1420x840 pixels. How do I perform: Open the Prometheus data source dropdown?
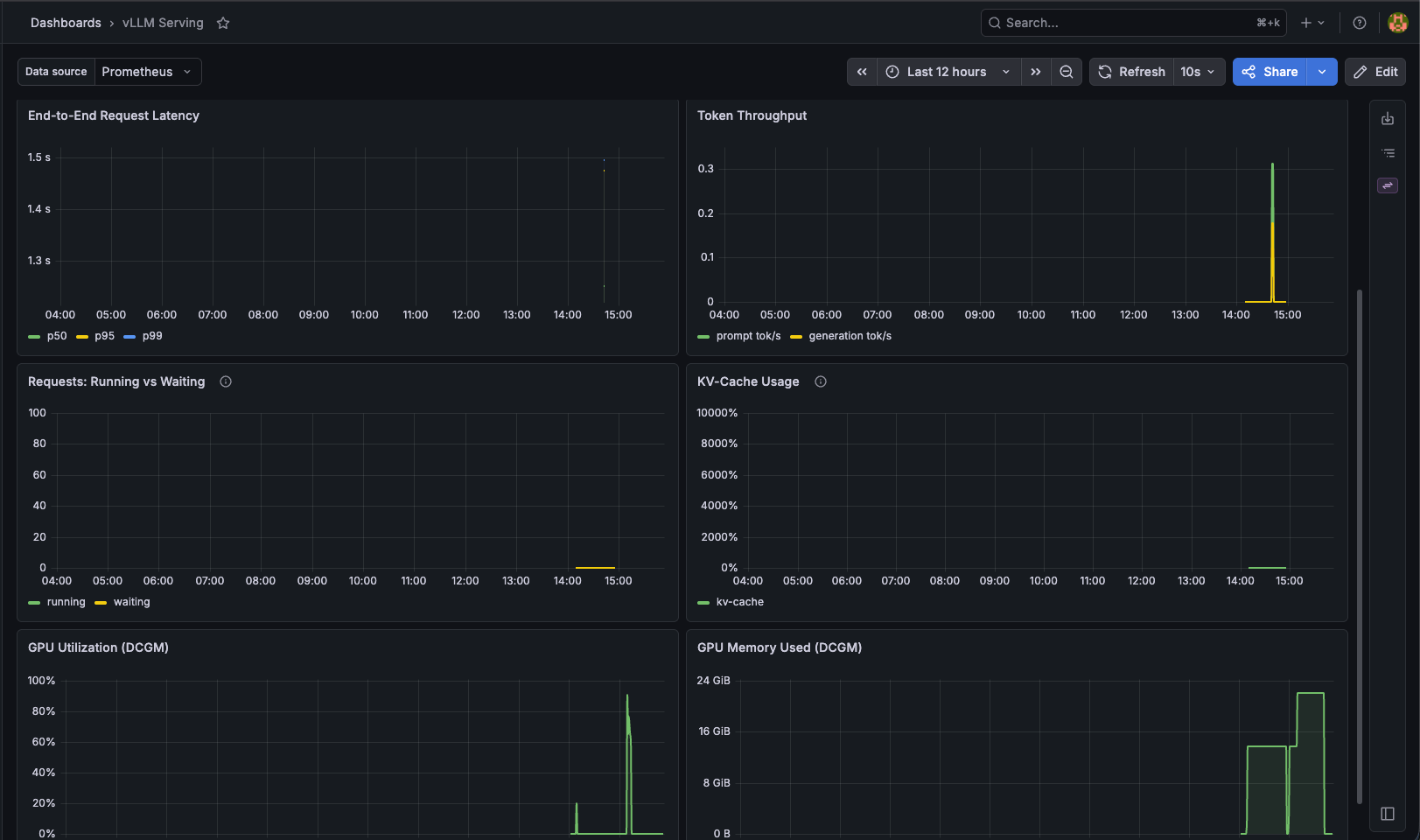(x=148, y=72)
